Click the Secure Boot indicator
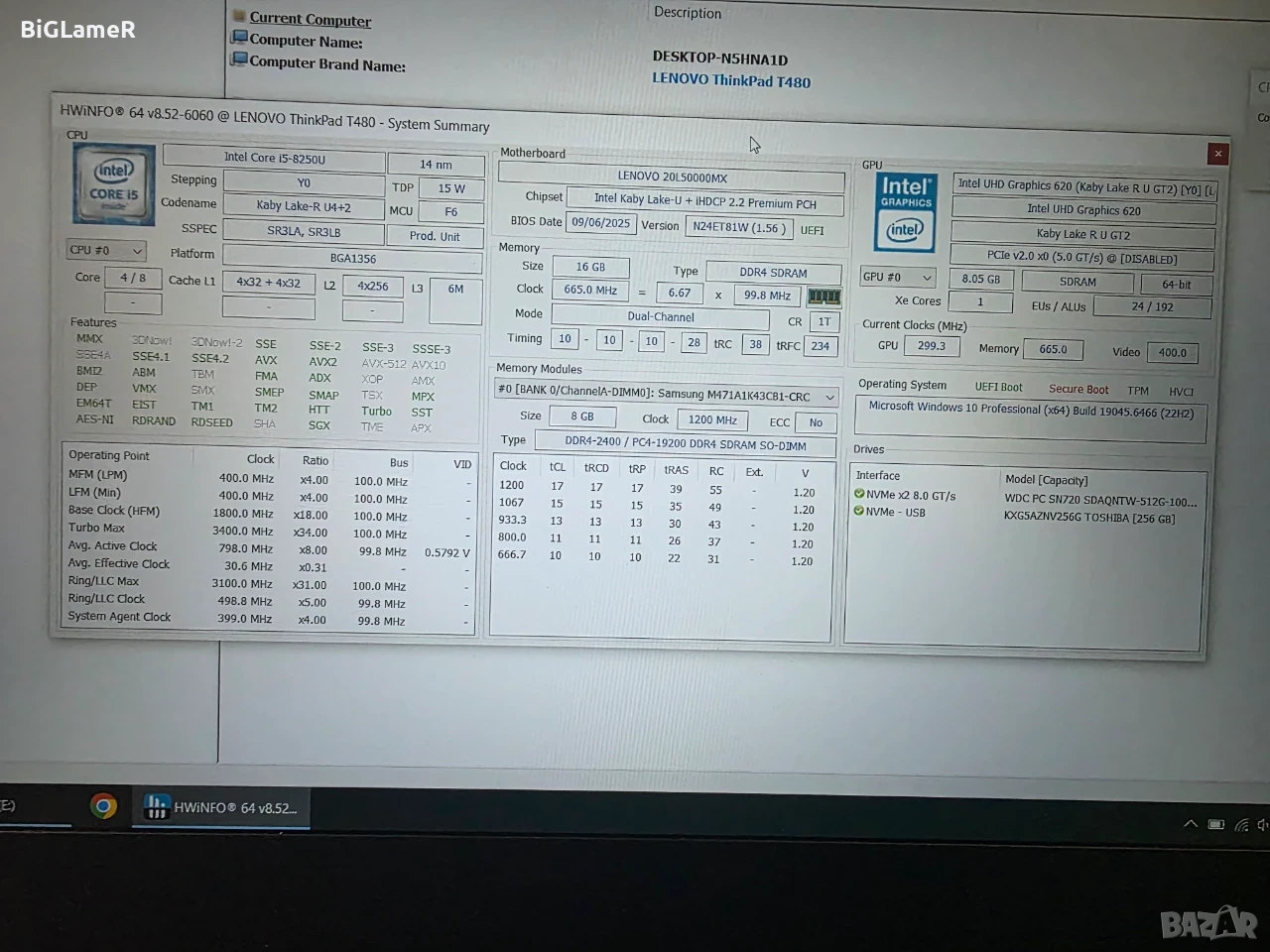Image resolution: width=1270 pixels, height=952 pixels. click(1079, 390)
